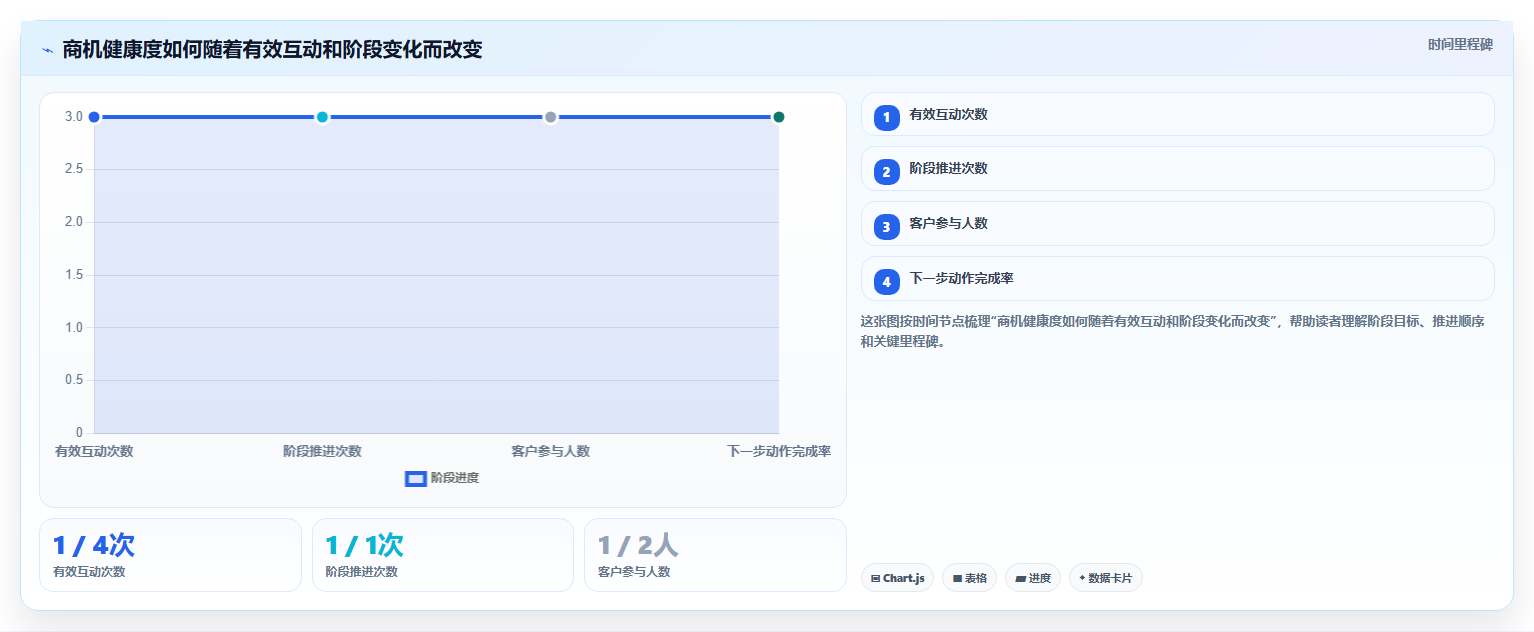Viewport: 1534px width, 632px height.
Task: Click the y-axis value 3.0
Action: pyautogui.click(x=74, y=117)
